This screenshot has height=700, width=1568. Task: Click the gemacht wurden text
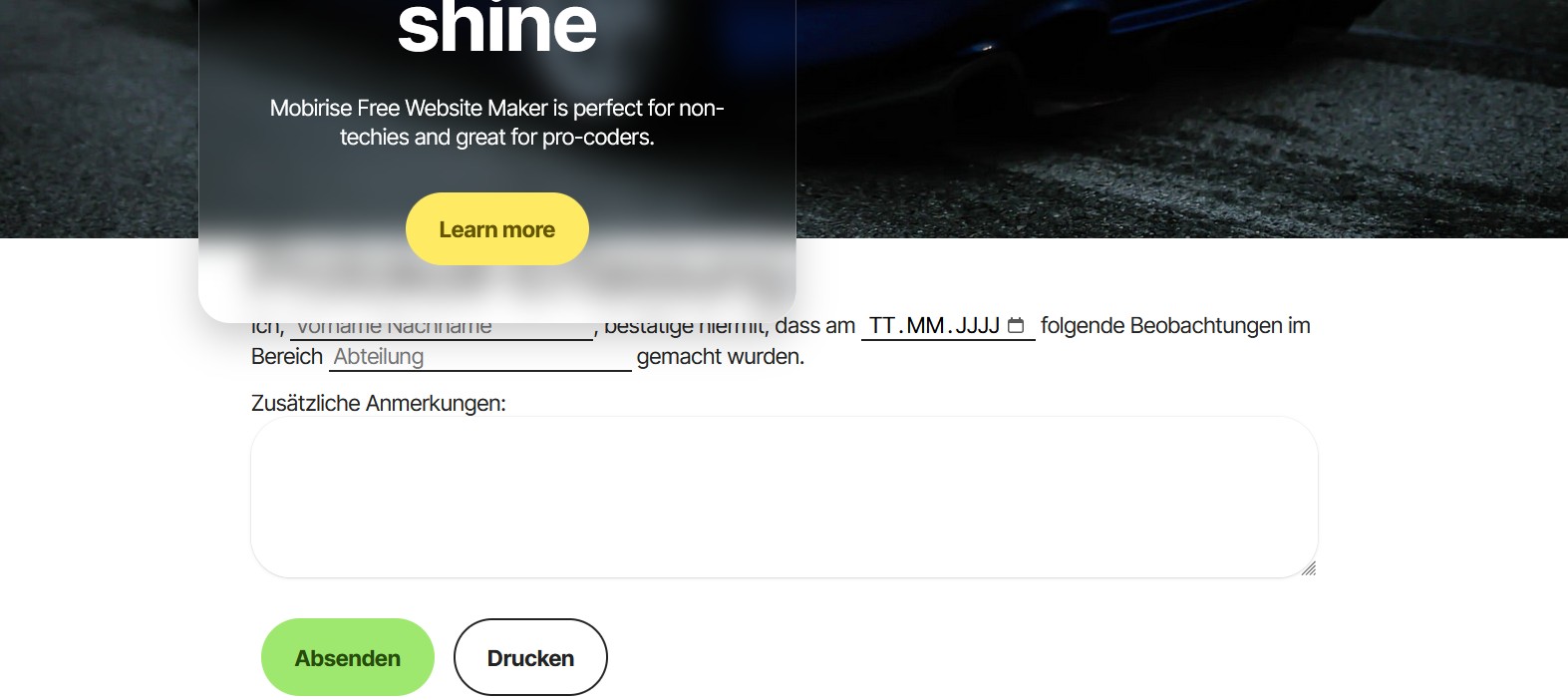coord(721,357)
